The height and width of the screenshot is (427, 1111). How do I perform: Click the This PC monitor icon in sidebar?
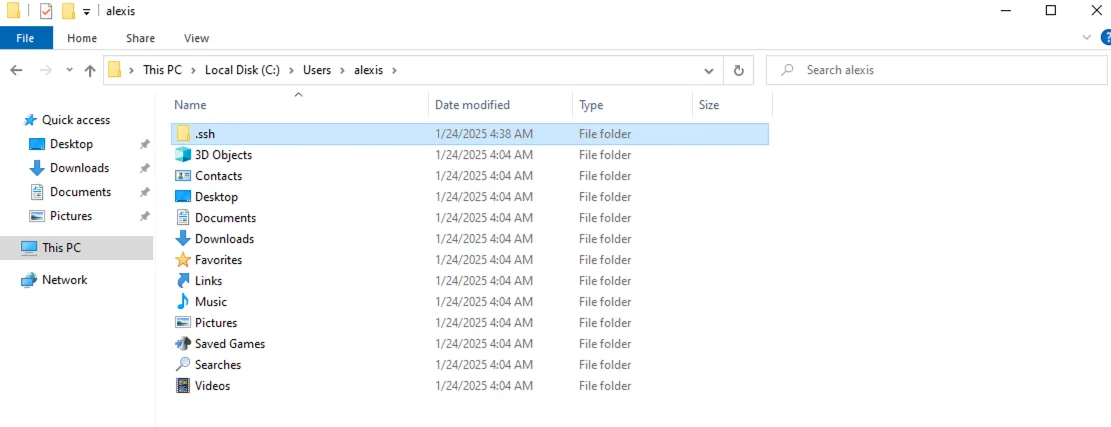coord(29,248)
